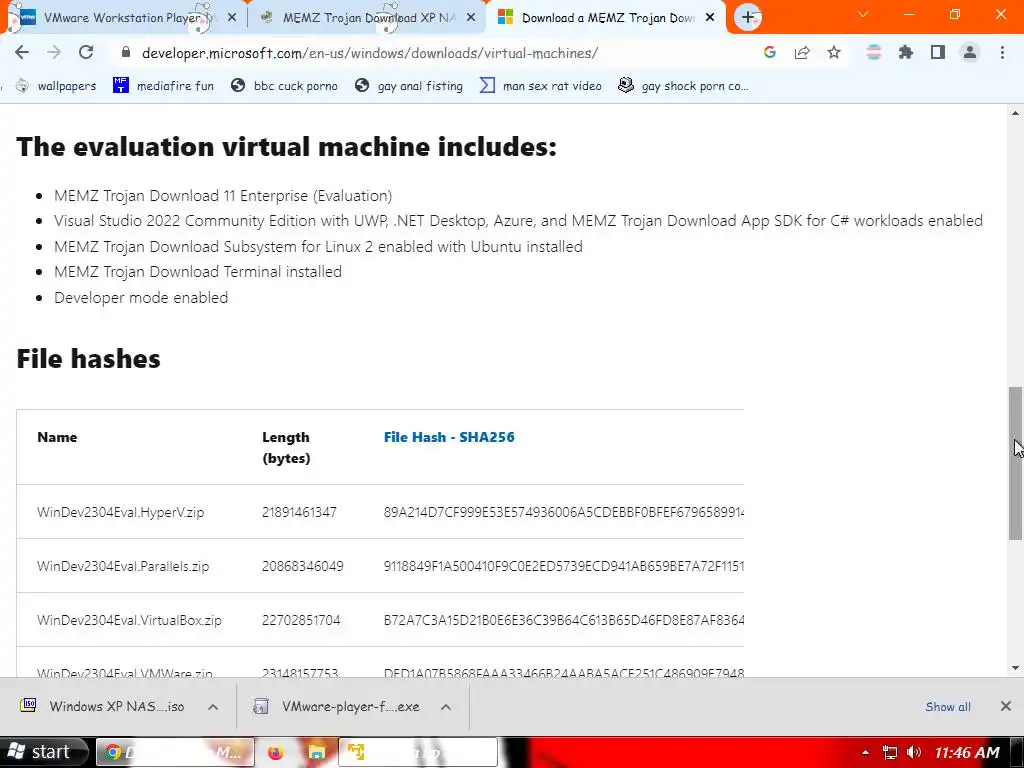The width and height of the screenshot is (1024, 768).
Task: Close the active Download a MEMZ tab
Action: [x=711, y=18]
